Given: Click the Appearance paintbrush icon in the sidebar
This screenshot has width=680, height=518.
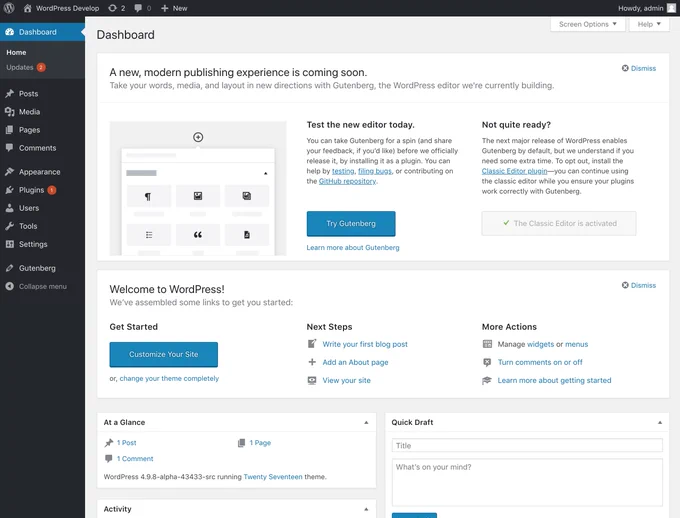Looking at the screenshot, I should pos(10,171).
